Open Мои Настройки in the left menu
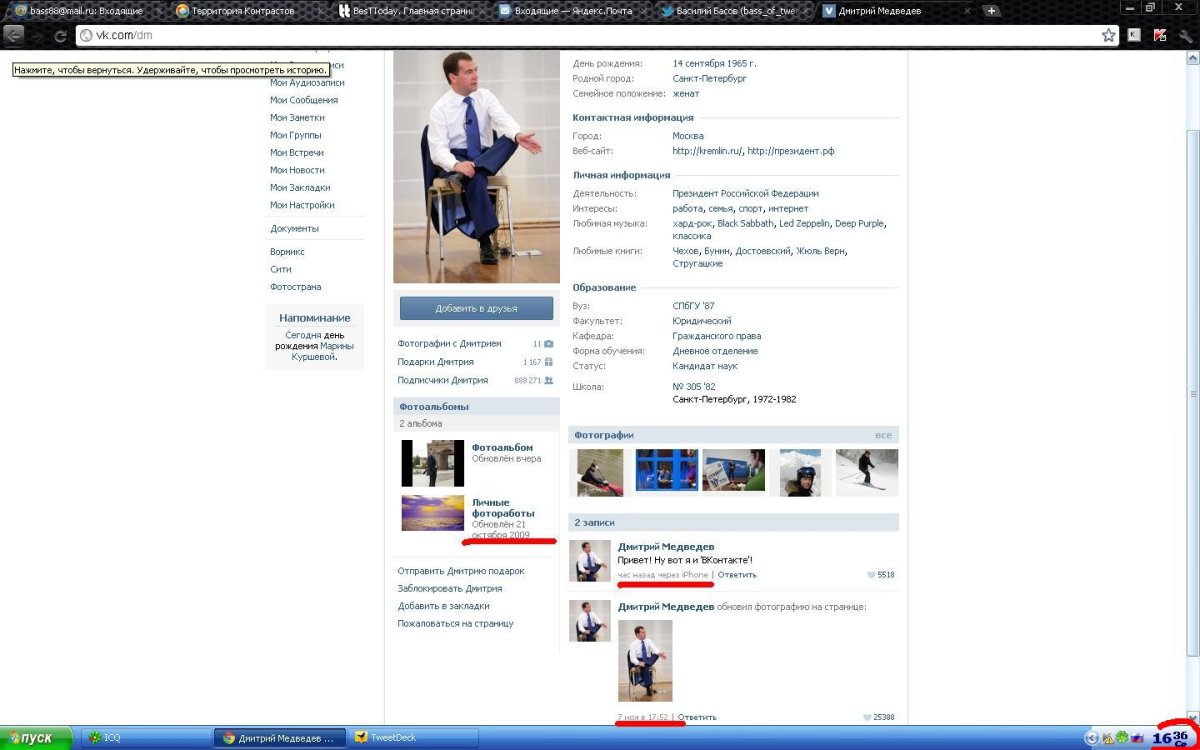 302,205
